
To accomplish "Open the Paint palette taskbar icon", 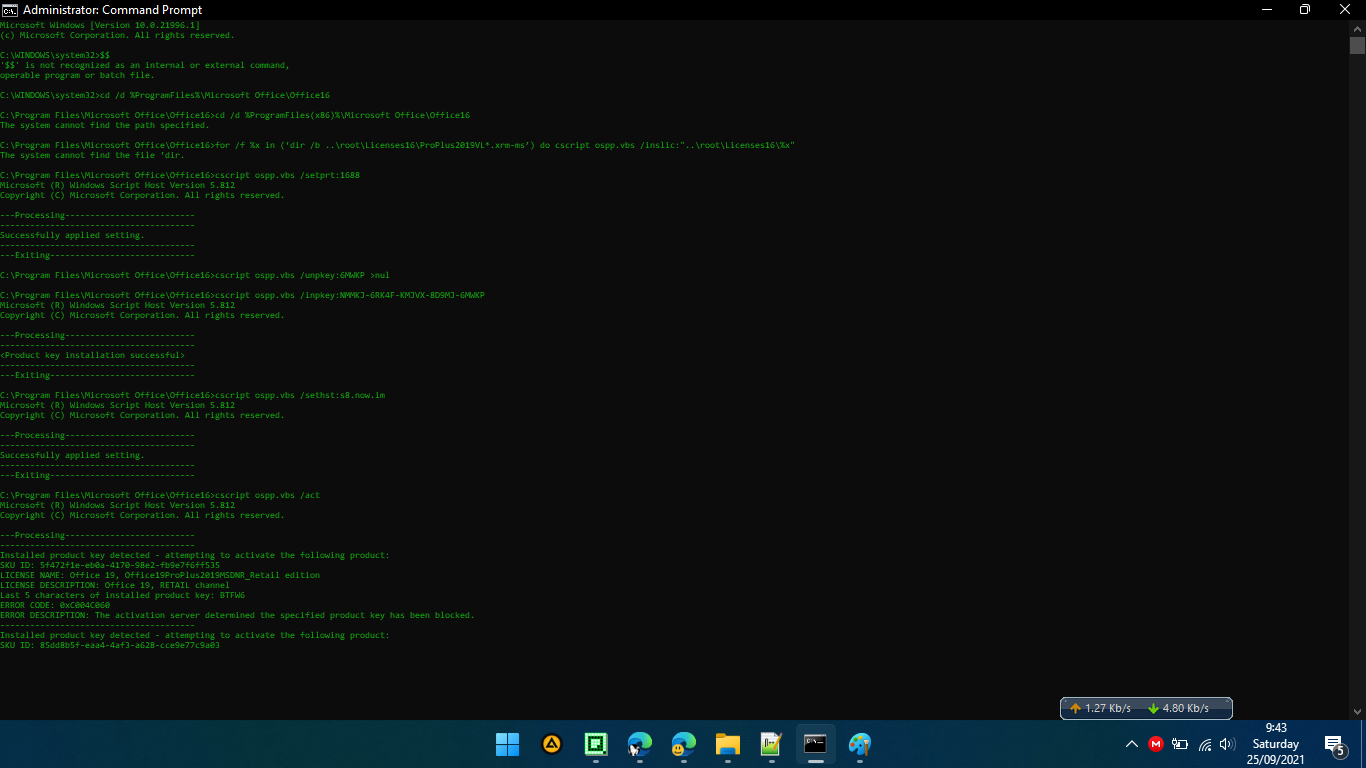I will 859,744.
